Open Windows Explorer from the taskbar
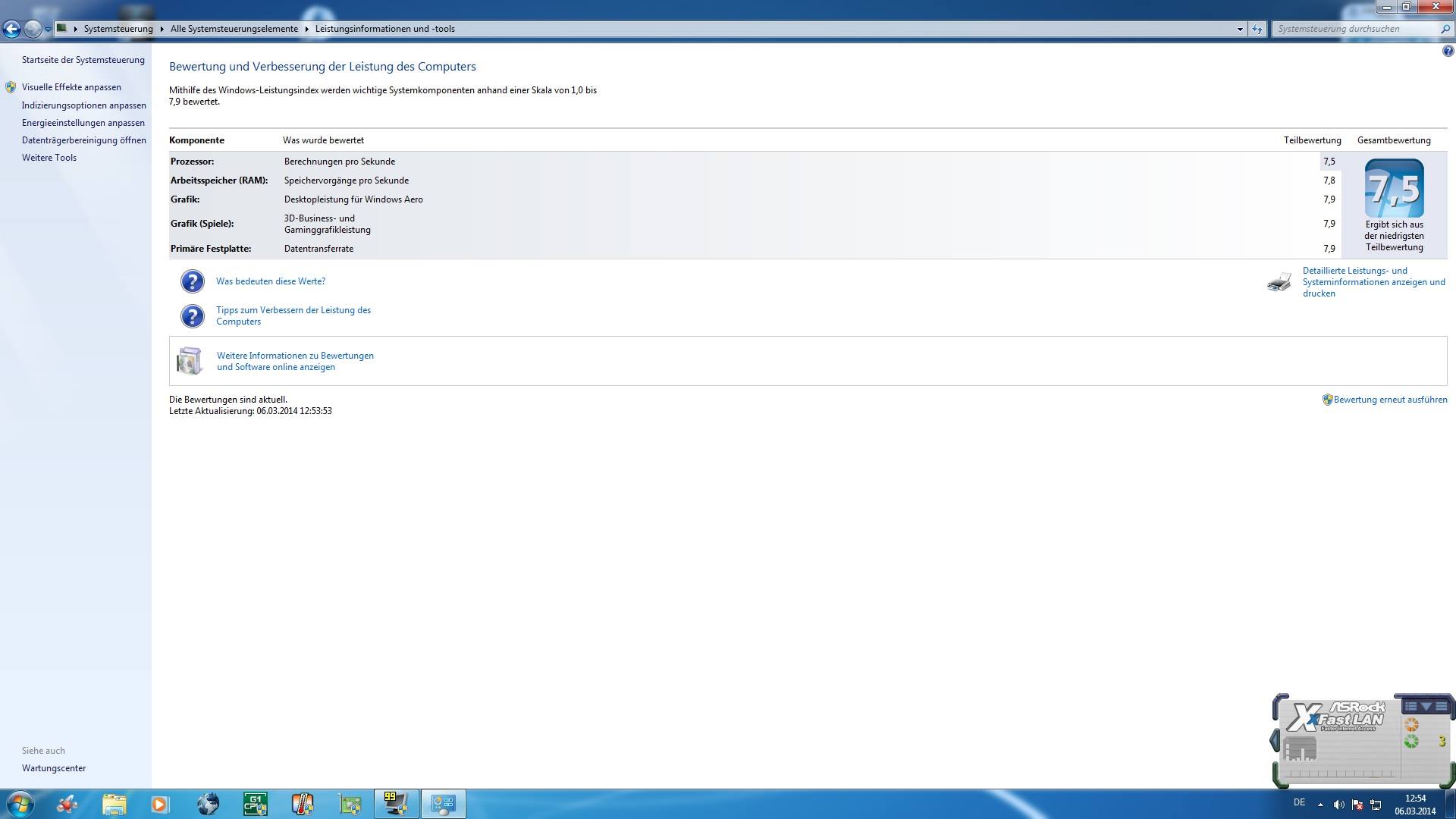1456x819 pixels. 114,804
